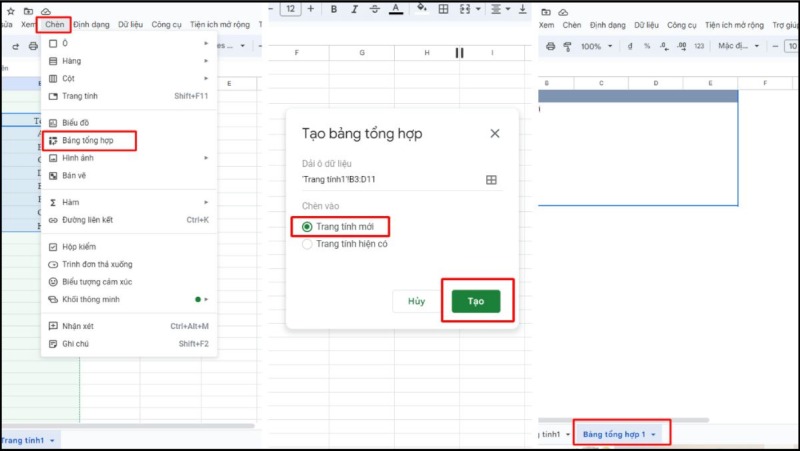Image resolution: width=800 pixels, height=451 pixels.
Task: Open the text color underlined A
Action: (396, 9)
